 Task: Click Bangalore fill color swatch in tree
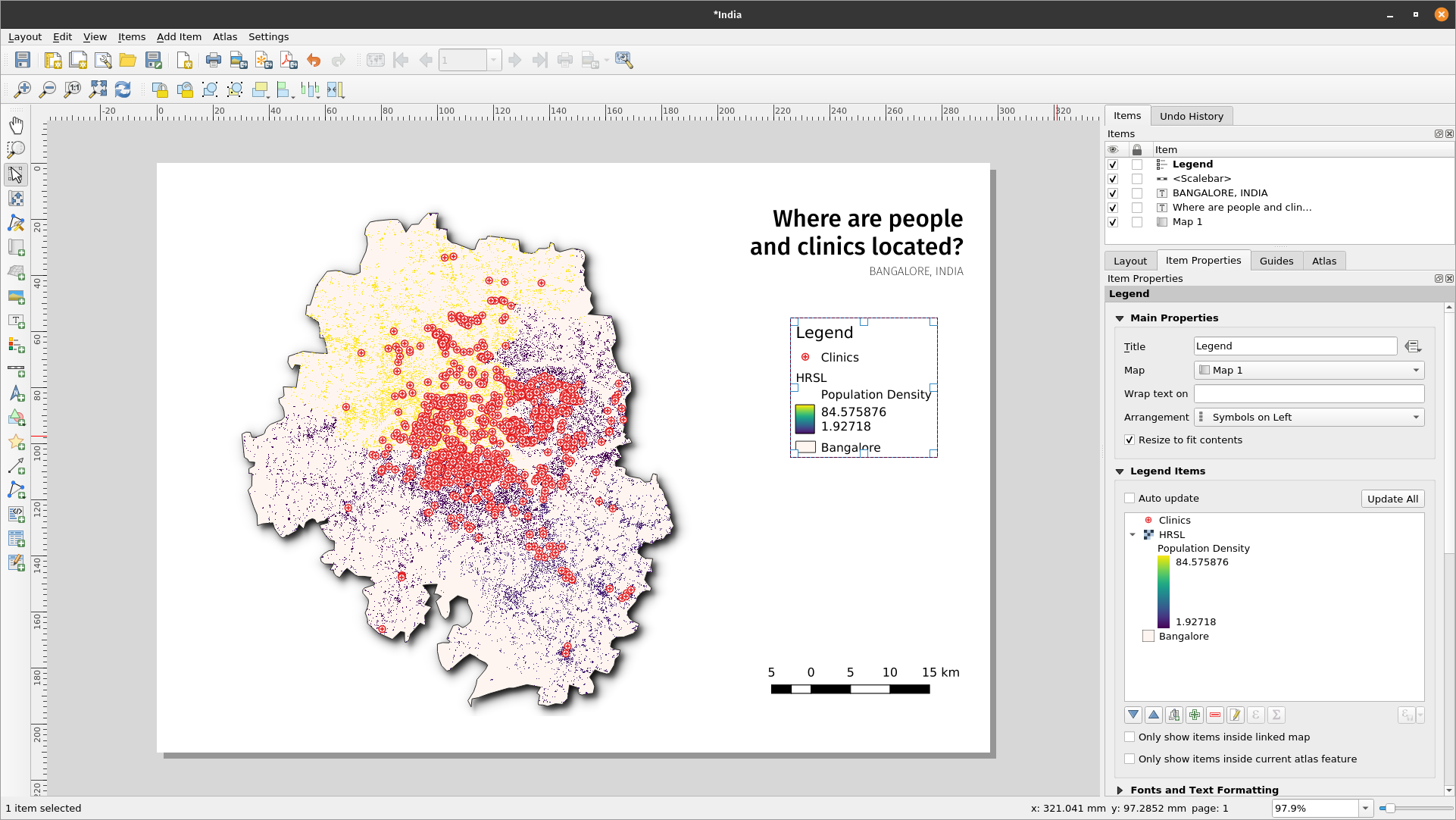(x=1148, y=636)
